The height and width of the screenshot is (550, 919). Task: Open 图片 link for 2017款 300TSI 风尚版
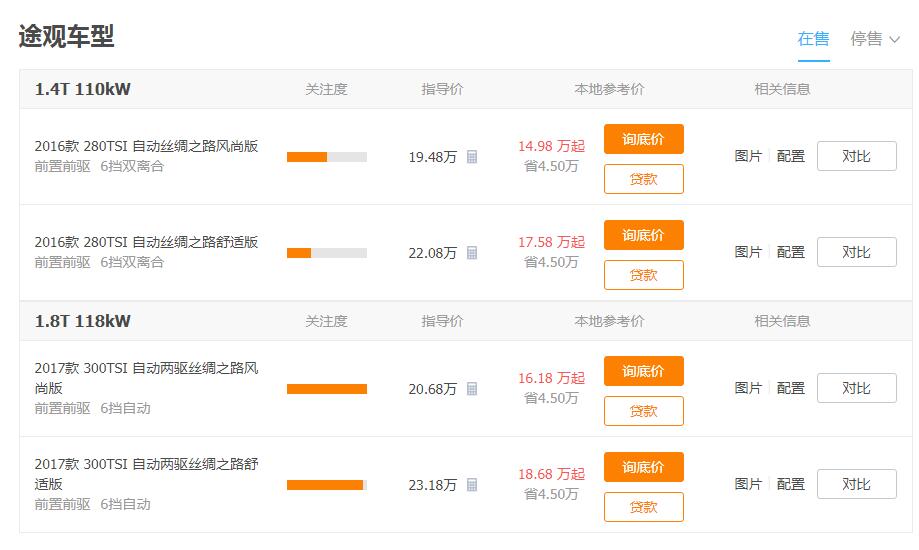click(748, 388)
